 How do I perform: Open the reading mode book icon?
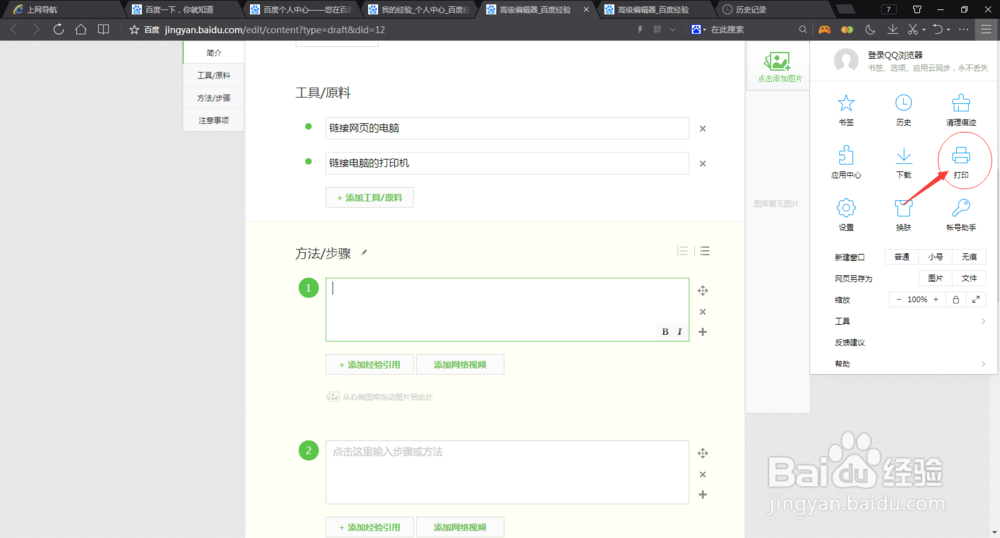click(x=103, y=29)
